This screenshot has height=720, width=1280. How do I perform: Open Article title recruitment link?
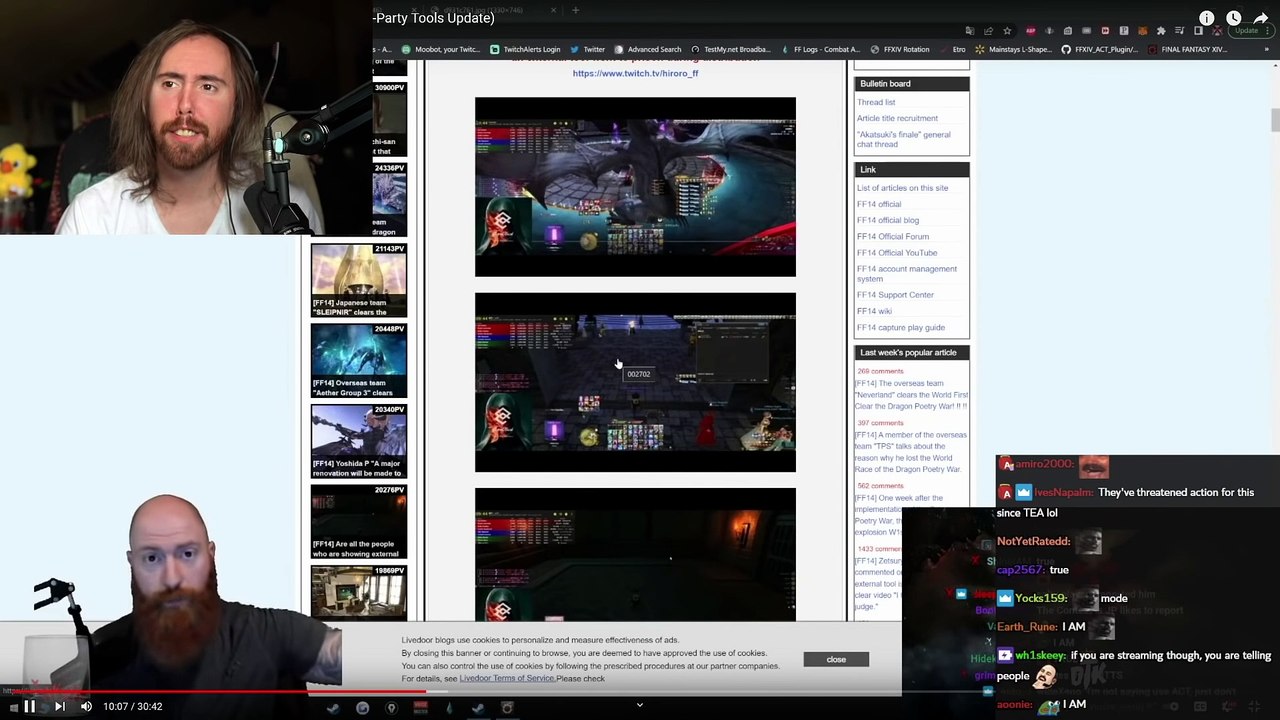[897, 118]
